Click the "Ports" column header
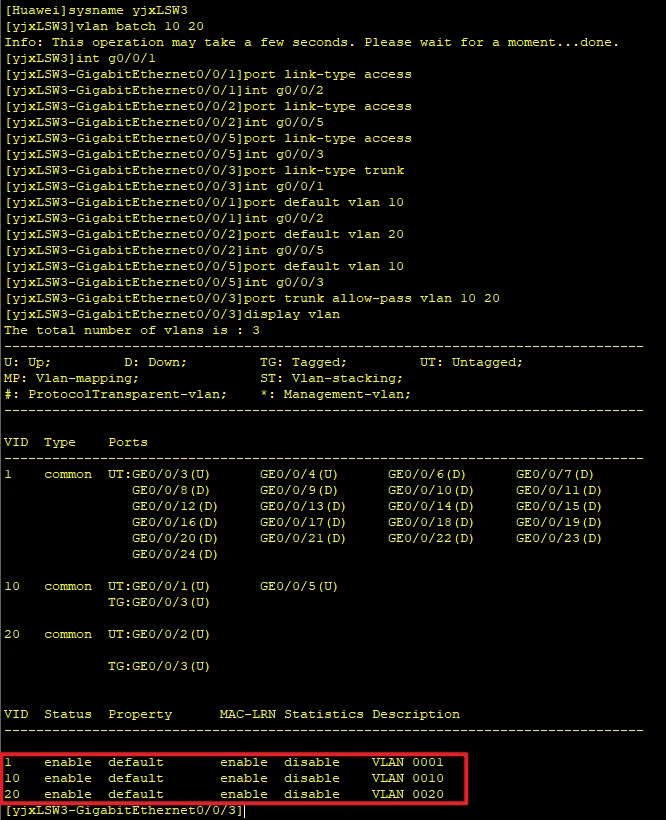Screen dimensions: 666x820 128,442
